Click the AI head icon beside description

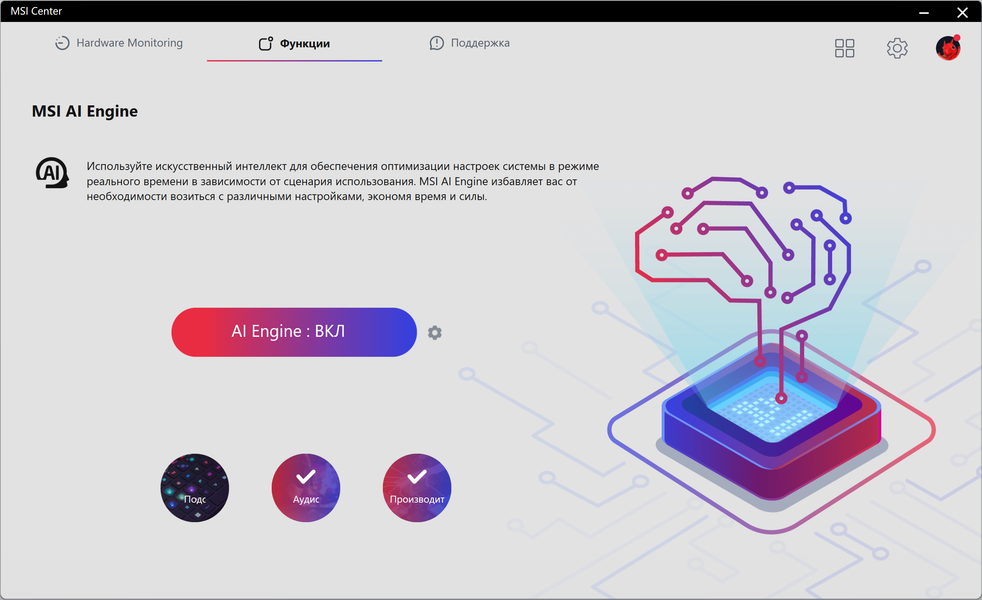pos(51,173)
